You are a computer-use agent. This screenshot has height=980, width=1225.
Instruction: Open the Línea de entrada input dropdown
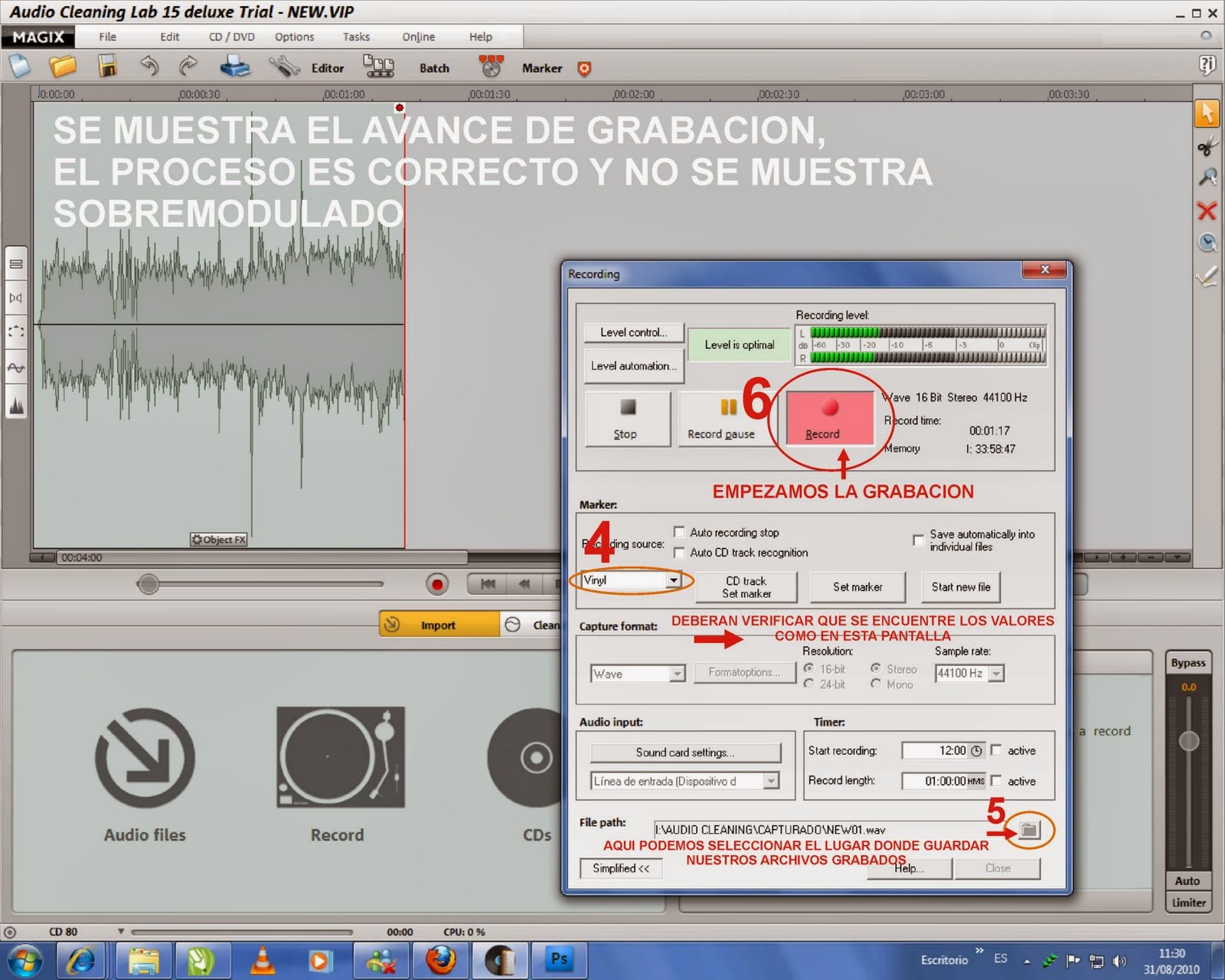[x=771, y=781]
